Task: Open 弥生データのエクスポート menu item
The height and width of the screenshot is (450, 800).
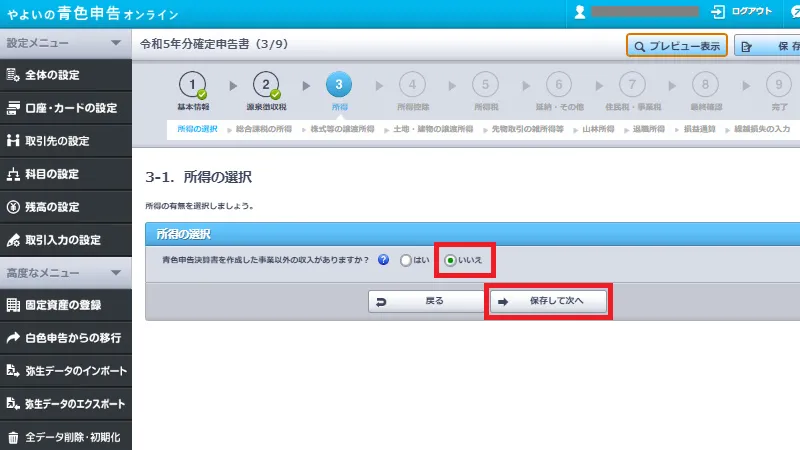Action: (x=65, y=404)
